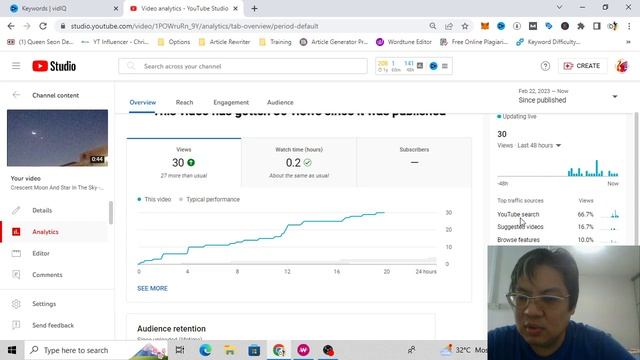The image size is (640, 360).
Task: Click the vidIQ toolbar menu icon
Action: (x=445, y=66)
